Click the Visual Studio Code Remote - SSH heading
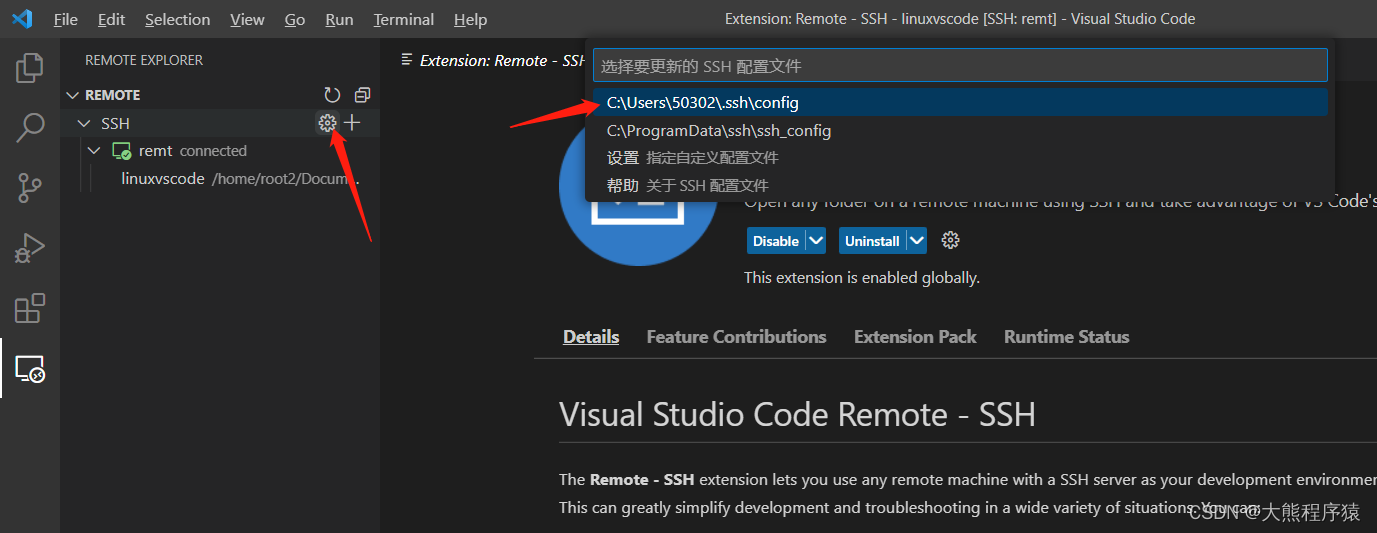Screen dimensions: 1377x533 (x=797, y=415)
